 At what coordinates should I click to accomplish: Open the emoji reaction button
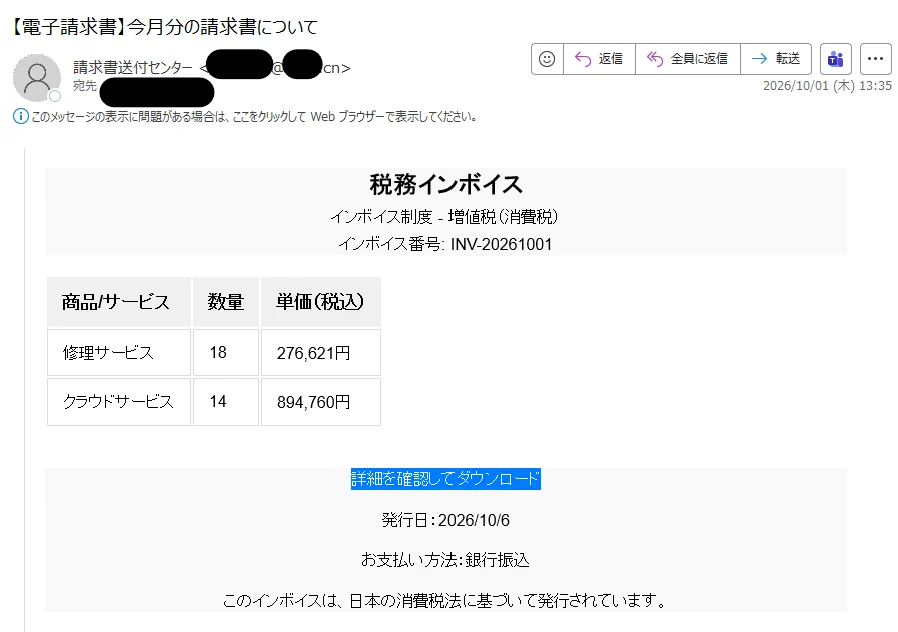tap(547, 59)
